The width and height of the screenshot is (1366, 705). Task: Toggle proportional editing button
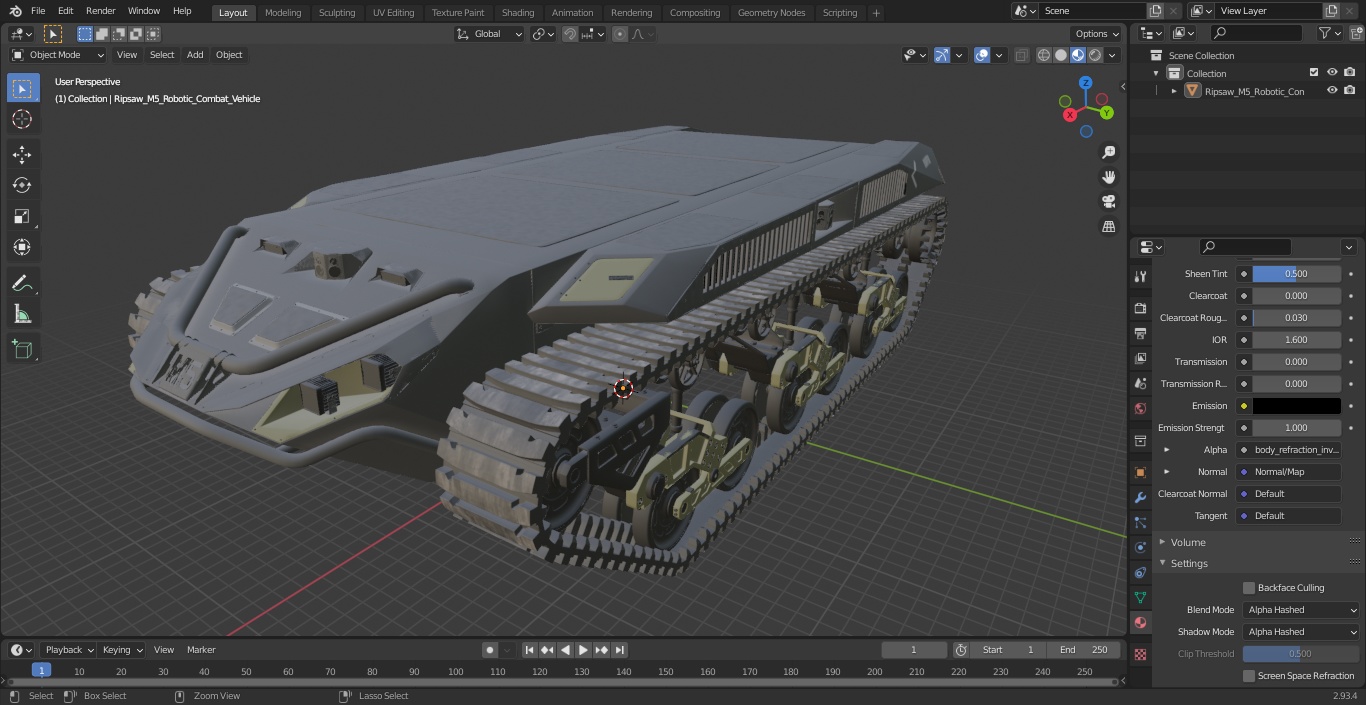point(620,34)
